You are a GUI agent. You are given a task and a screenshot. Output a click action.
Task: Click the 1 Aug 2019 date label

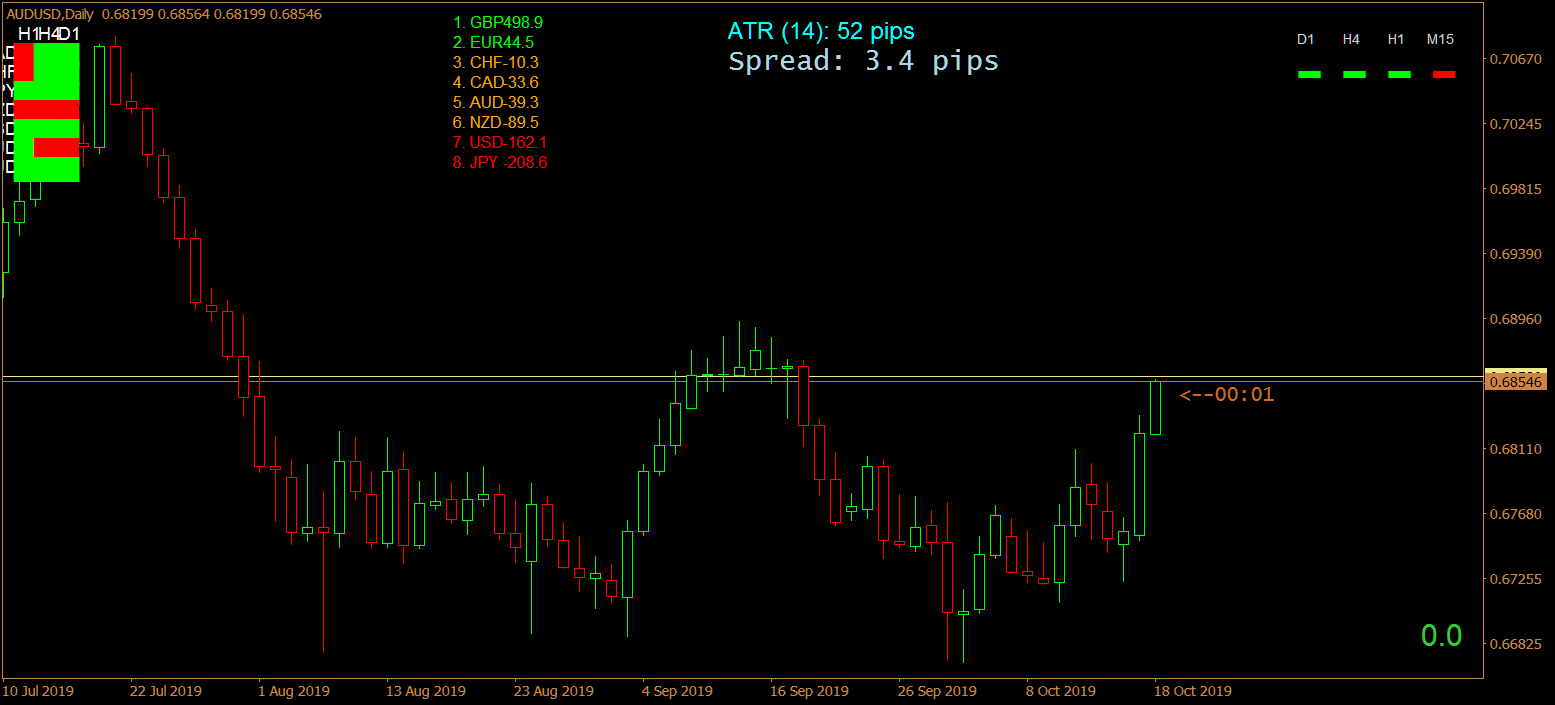(294, 691)
